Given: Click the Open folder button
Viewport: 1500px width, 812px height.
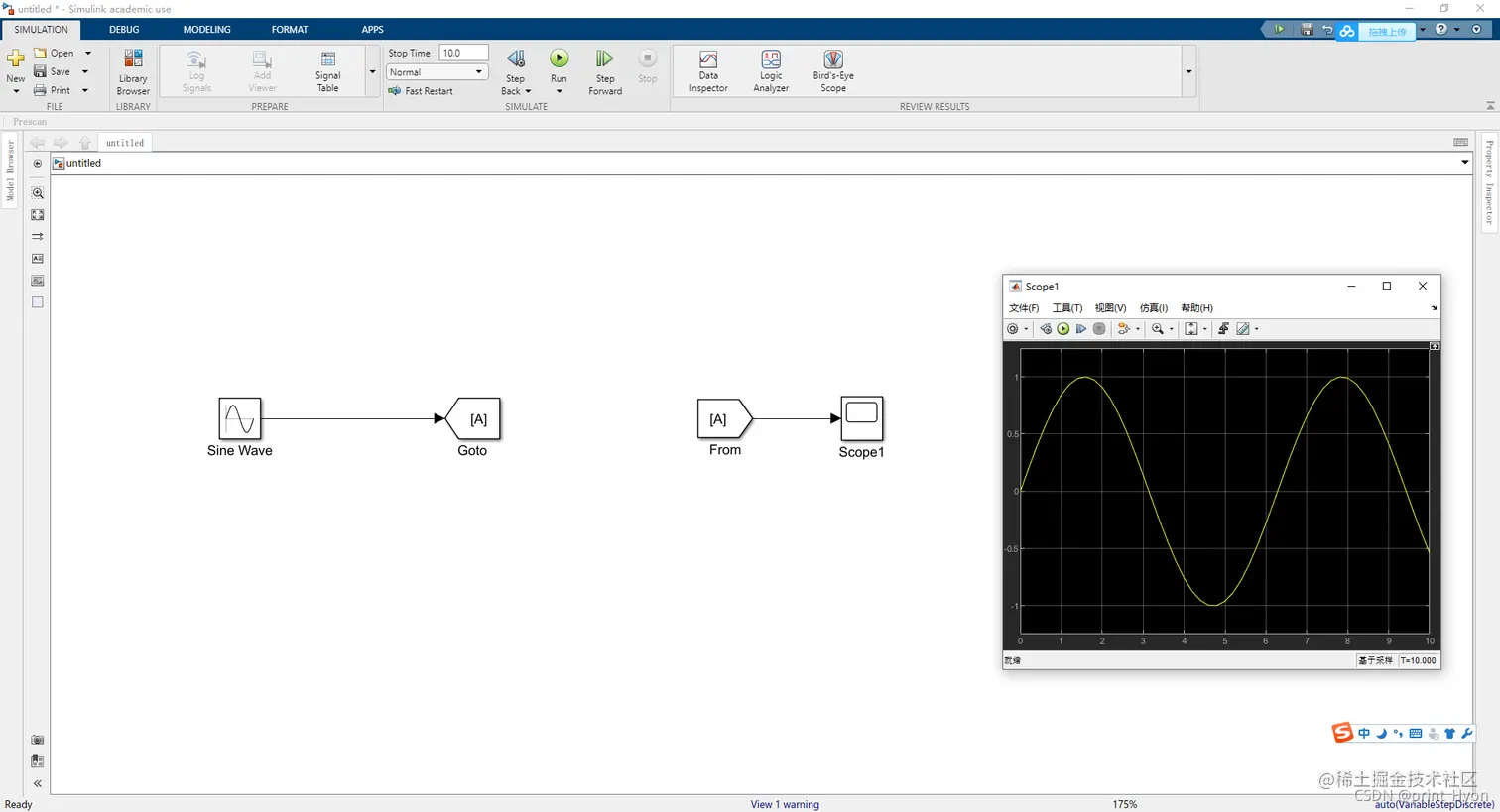Looking at the screenshot, I should click(x=54, y=53).
